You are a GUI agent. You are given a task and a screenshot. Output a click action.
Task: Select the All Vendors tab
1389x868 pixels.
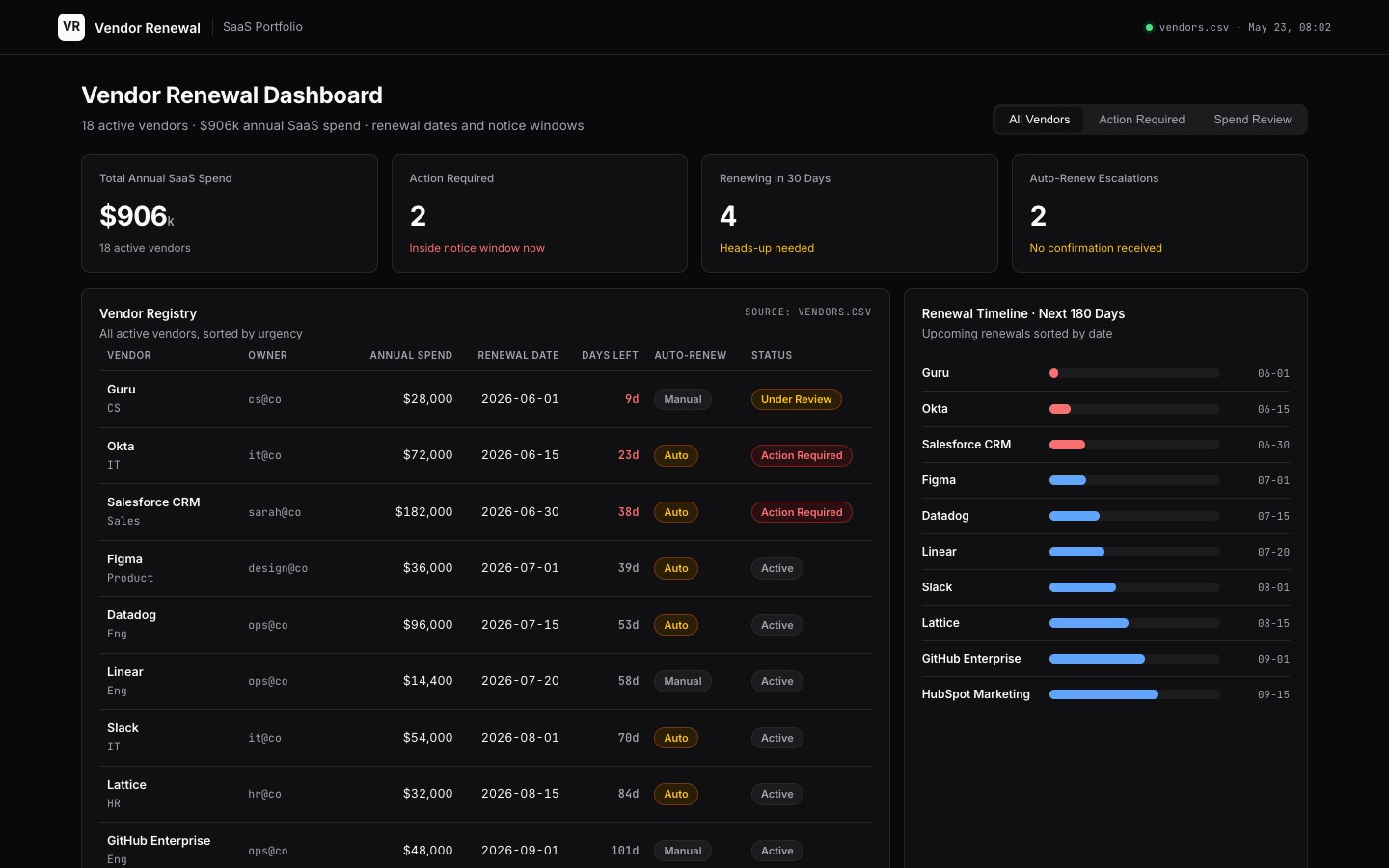pyautogui.click(x=1039, y=120)
